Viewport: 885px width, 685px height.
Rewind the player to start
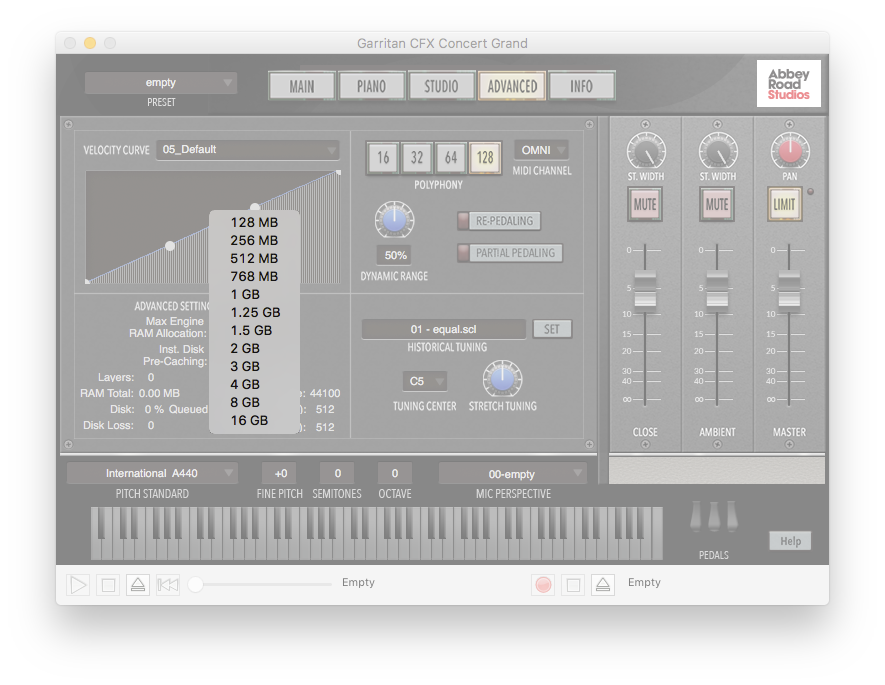[x=168, y=585]
